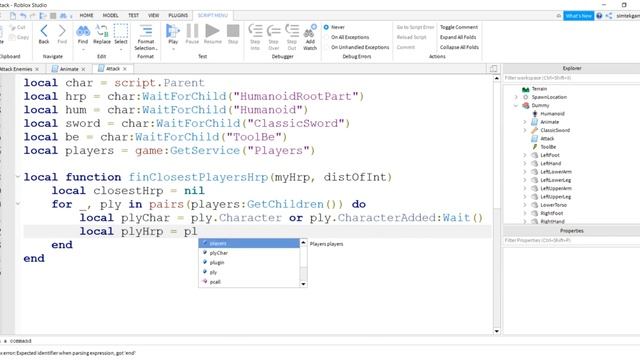Viewport: 640px width, 360px height.
Task: Click the Terrain icon in Explorer
Action: [x=526, y=89]
